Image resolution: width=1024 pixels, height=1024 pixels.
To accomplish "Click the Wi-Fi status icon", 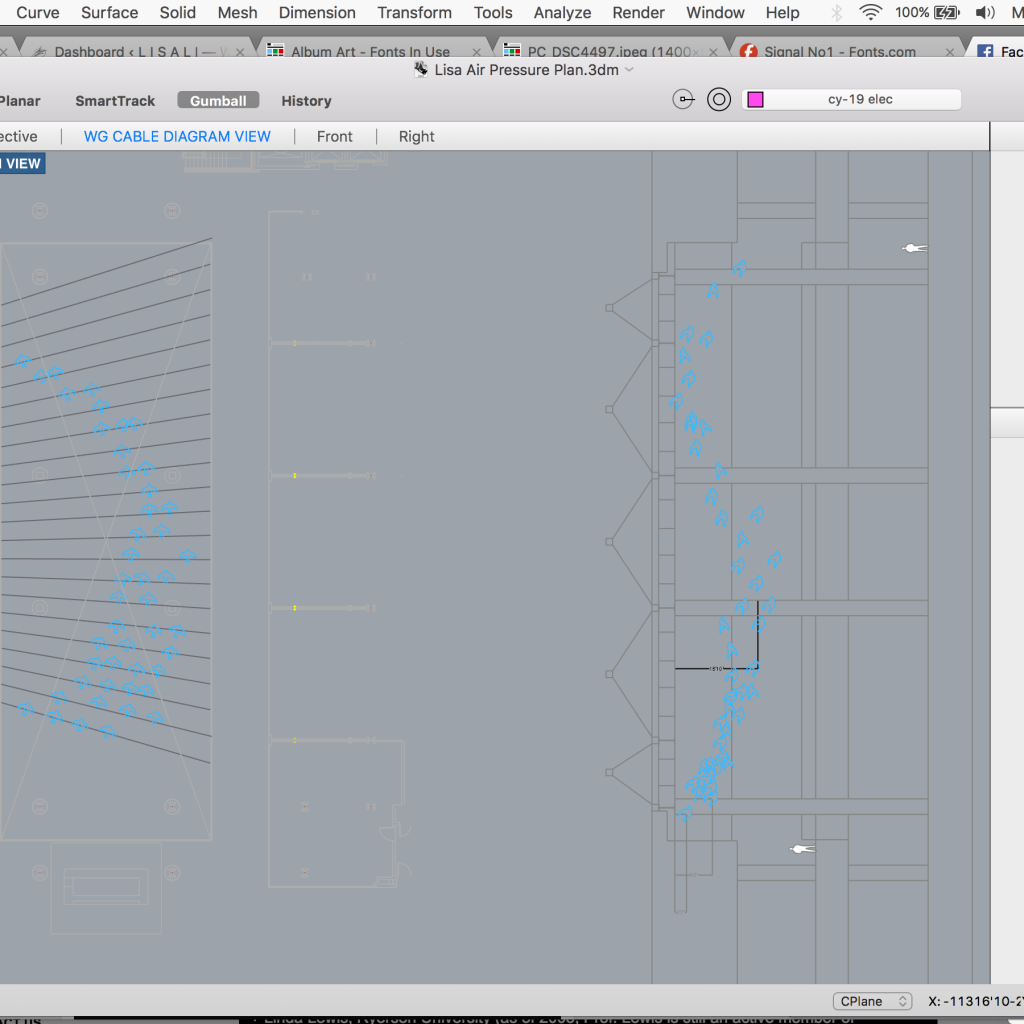I will (x=870, y=12).
